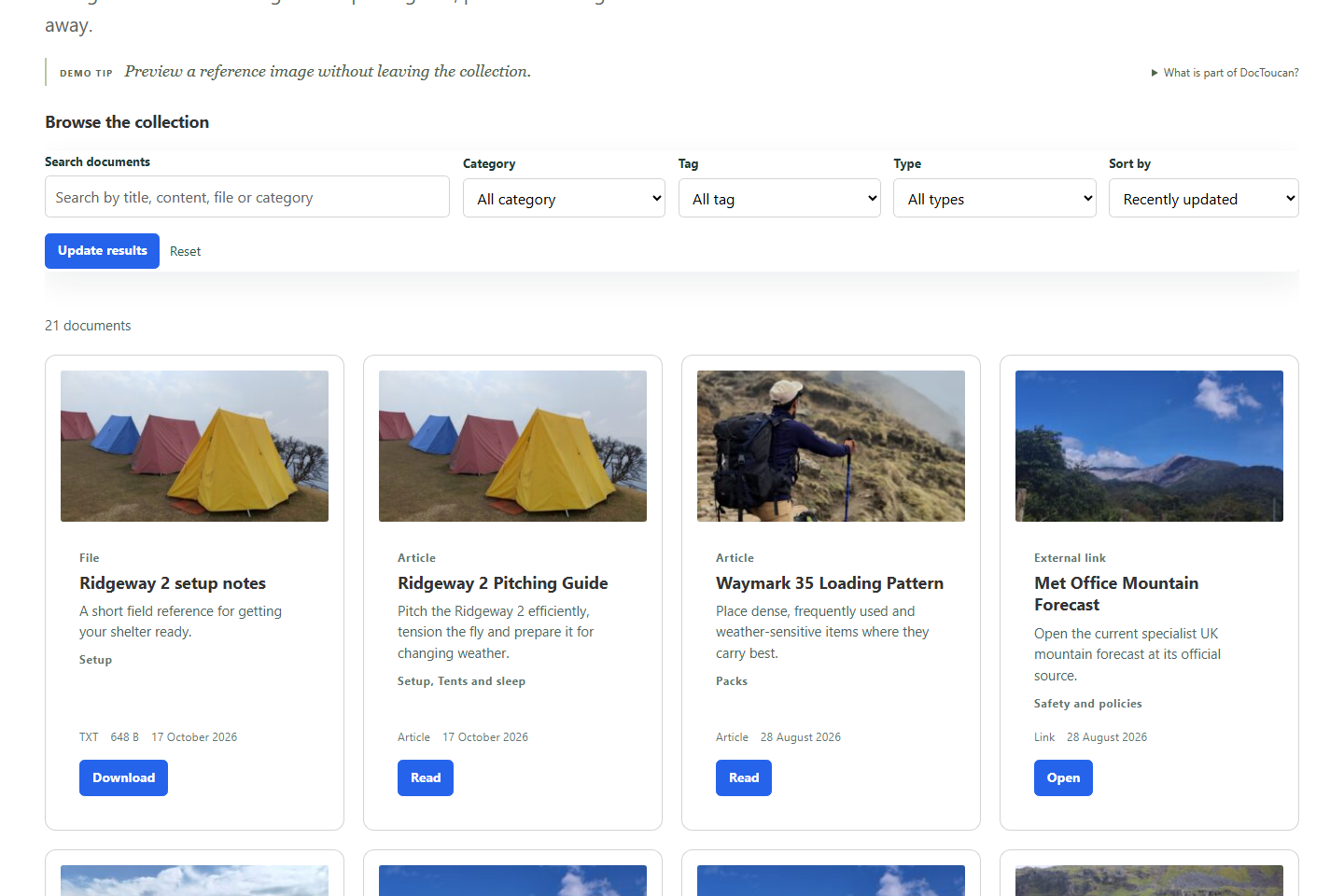Click the 'Safety and policies' category text
1344x896 pixels.
tap(1088, 704)
